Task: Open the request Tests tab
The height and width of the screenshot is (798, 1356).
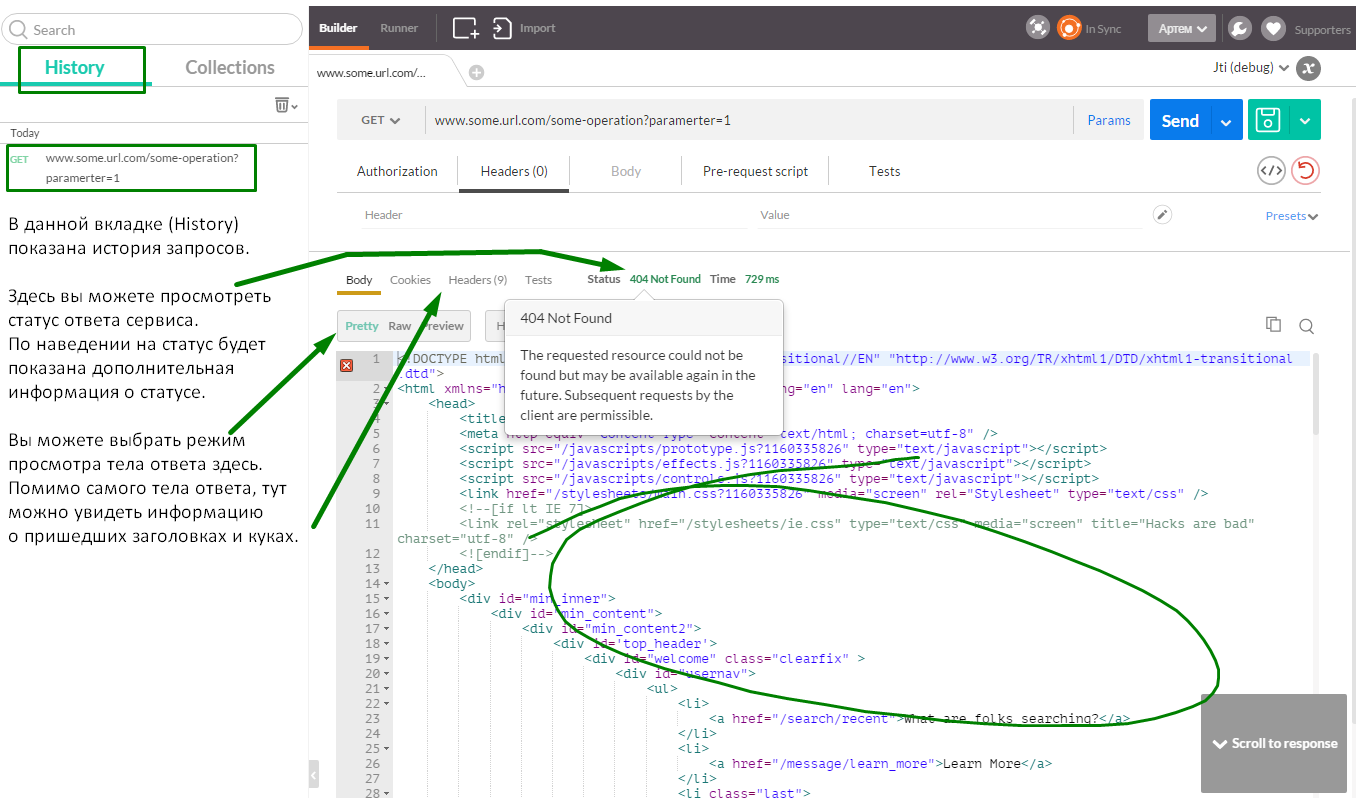Action: 885,171
